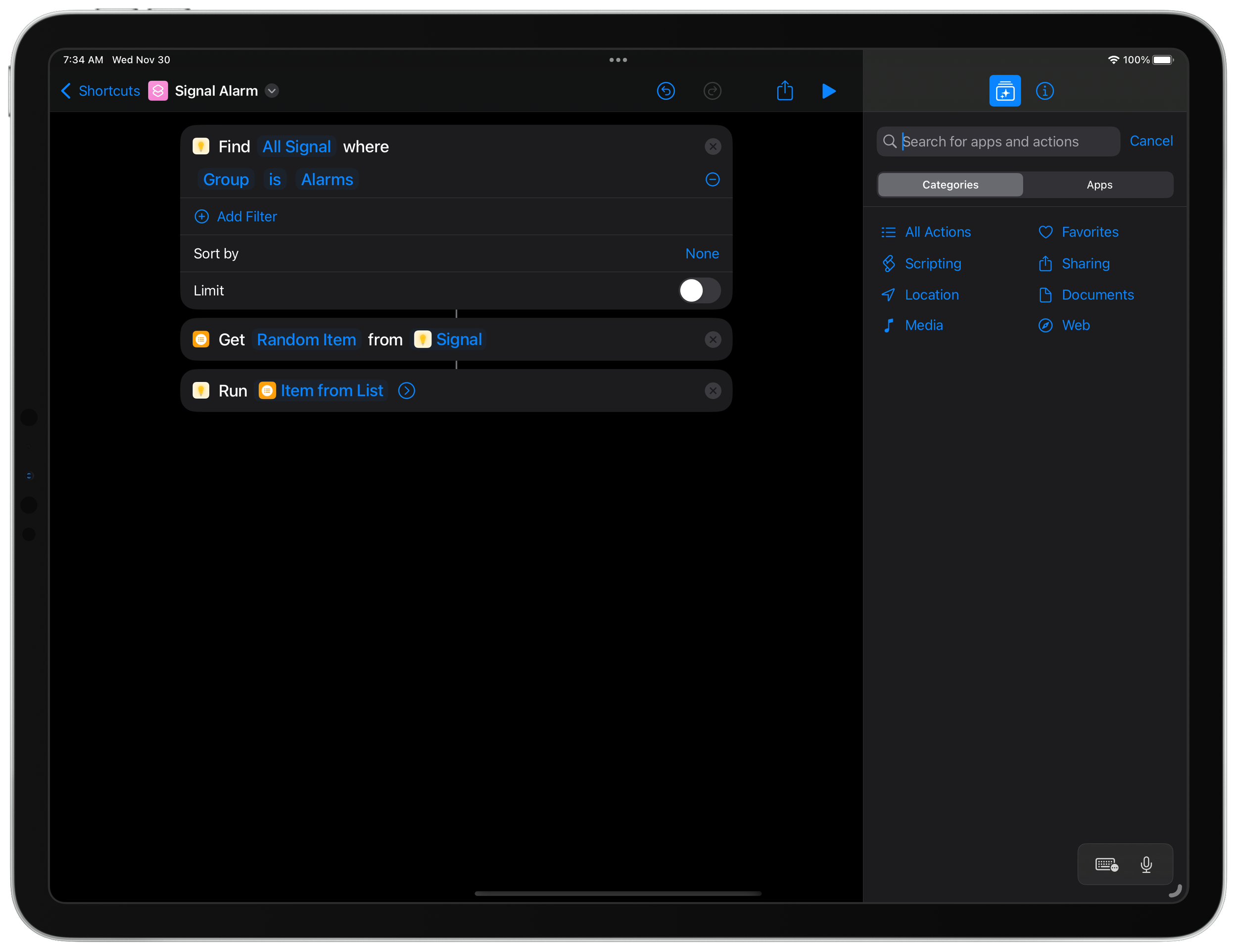This screenshot has height=952, width=1237.
Task: Open the share sheet icon
Action: pos(784,90)
